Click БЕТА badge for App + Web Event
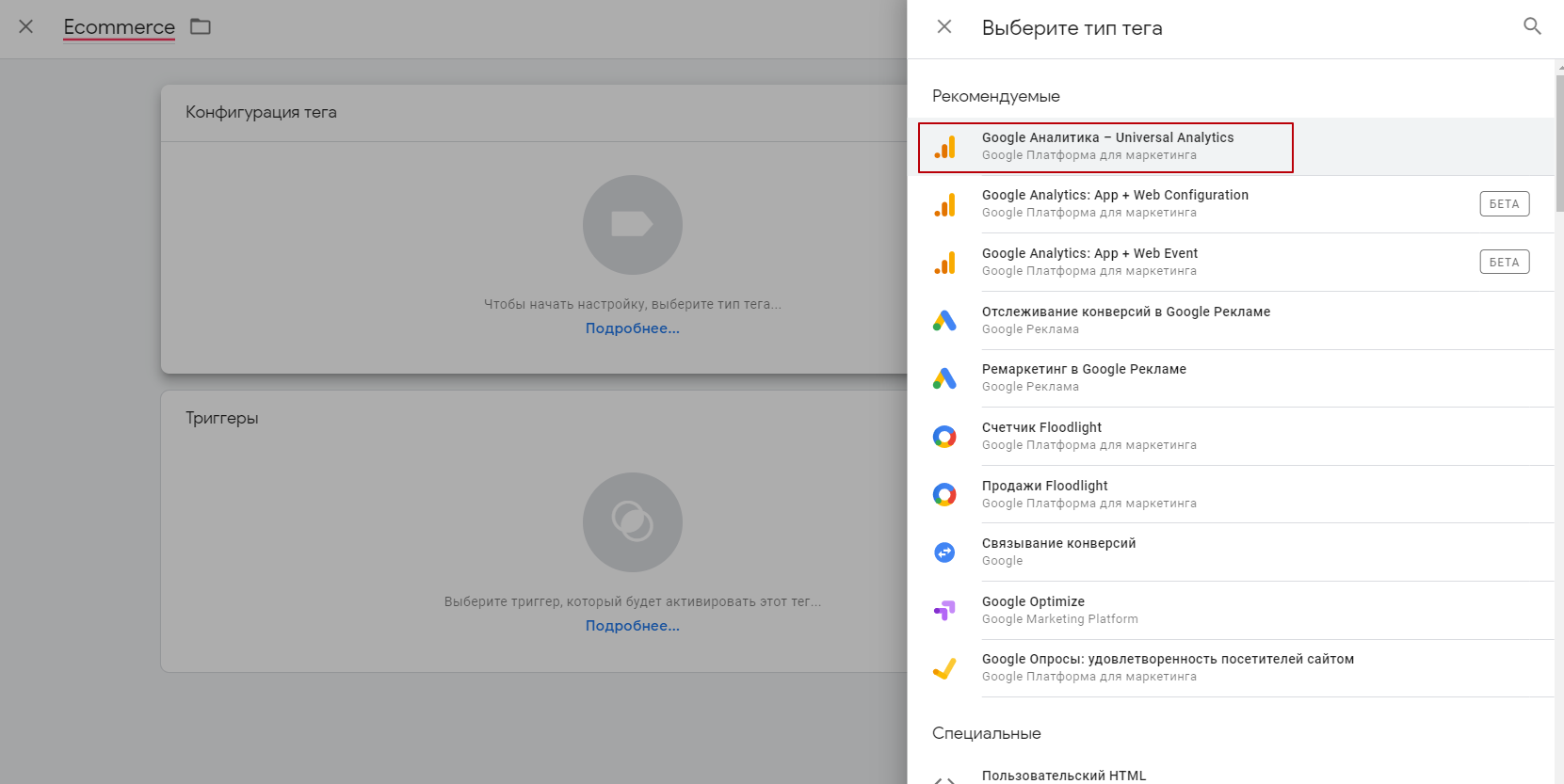1564x784 pixels. click(x=1504, y=263)
